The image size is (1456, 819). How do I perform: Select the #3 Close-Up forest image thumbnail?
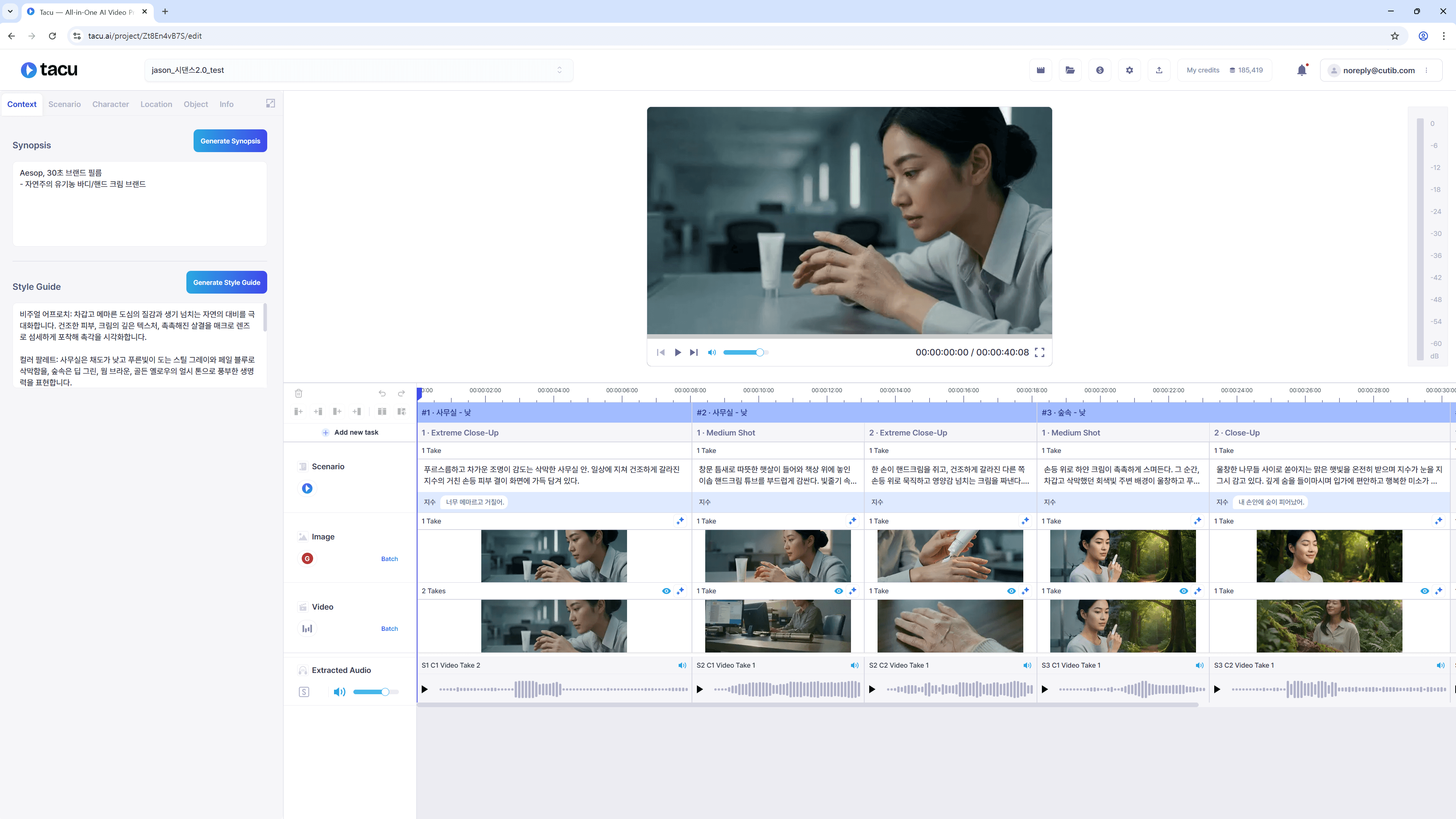point(1329,556)
